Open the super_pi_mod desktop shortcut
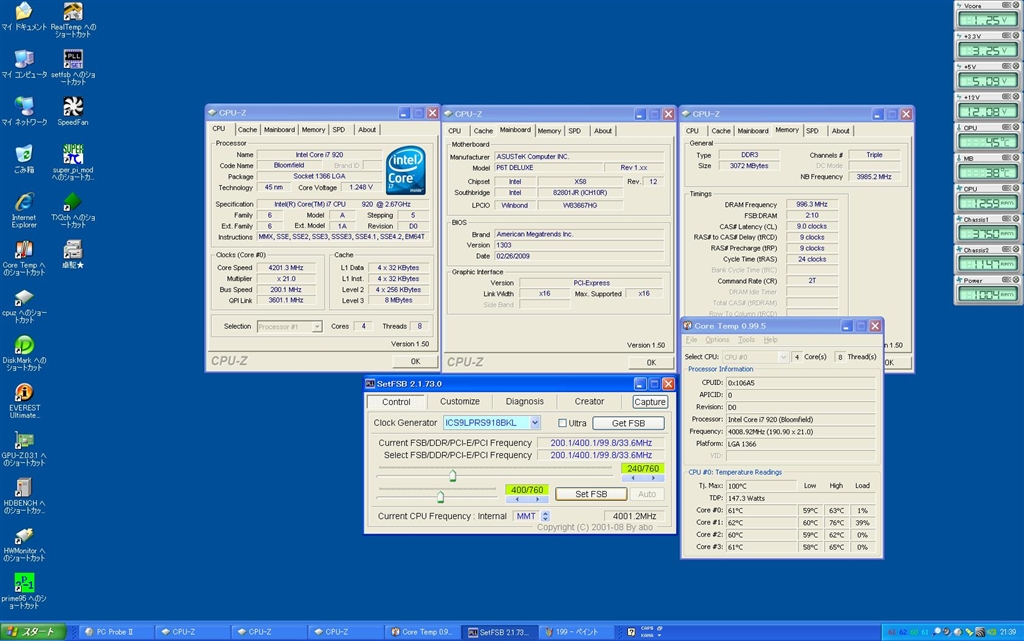Image resolution: width=1024 pixels, height=641 pixels. pos(72,155)
